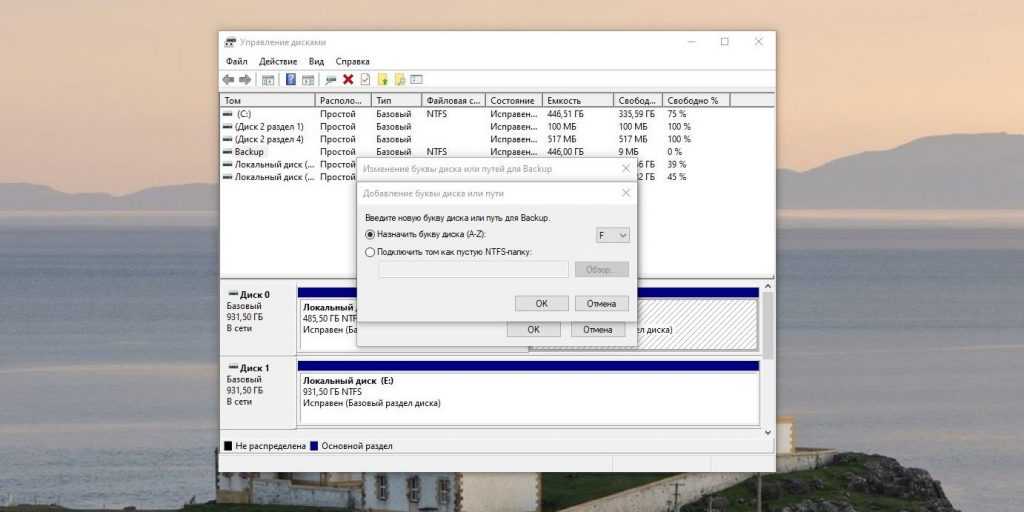Screen dimensions: 1024x512
Task: Select 'Назначить букву диска (A-Z)' radio button
Action: coord(370,234)
